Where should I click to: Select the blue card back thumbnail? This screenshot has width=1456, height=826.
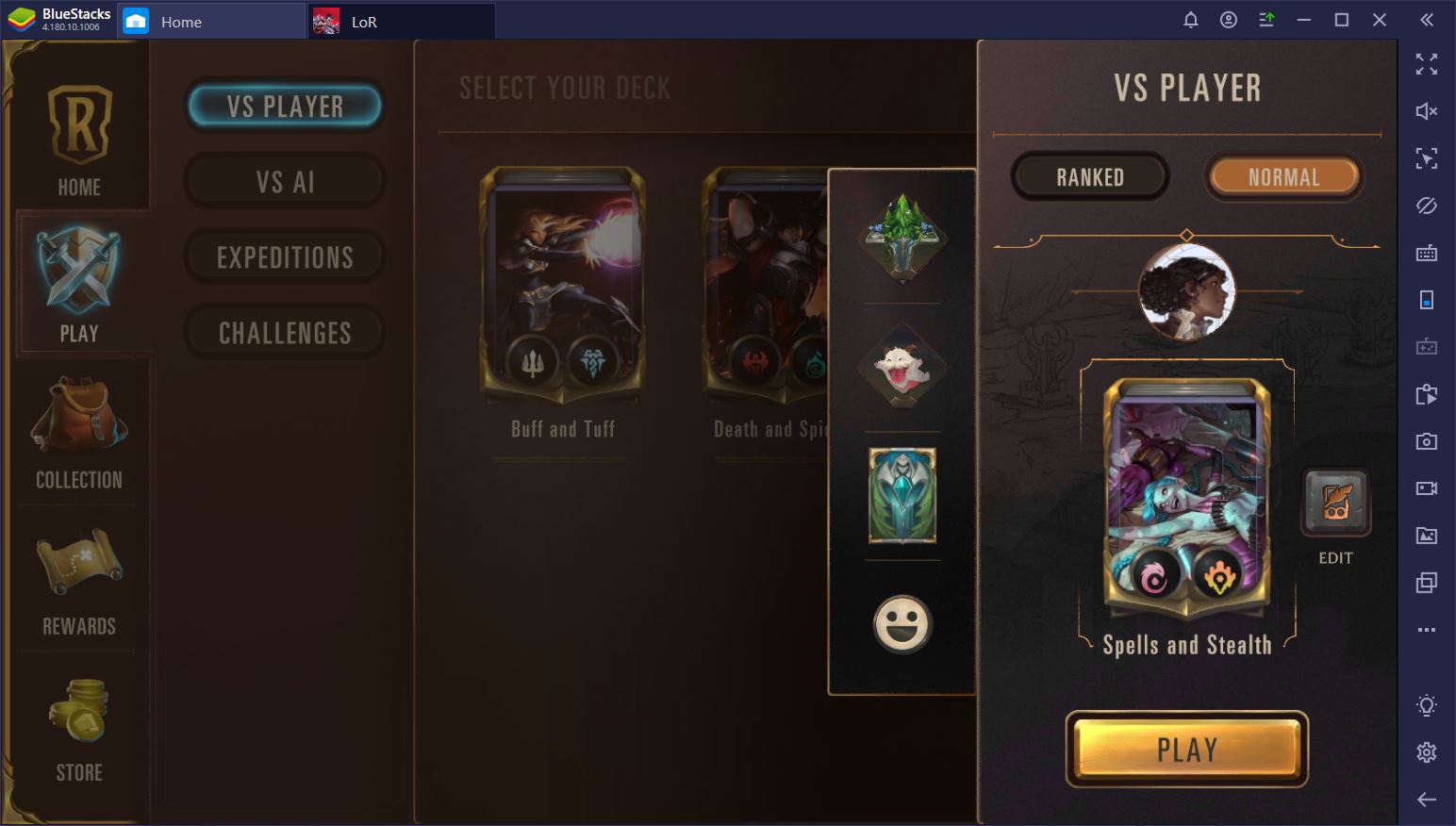[902, 496]
